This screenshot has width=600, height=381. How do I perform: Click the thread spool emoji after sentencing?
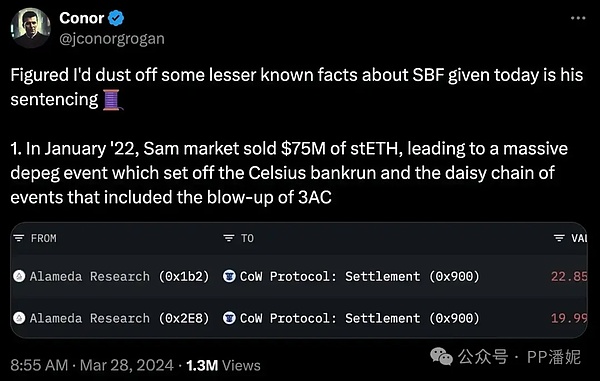click(112, 100)
